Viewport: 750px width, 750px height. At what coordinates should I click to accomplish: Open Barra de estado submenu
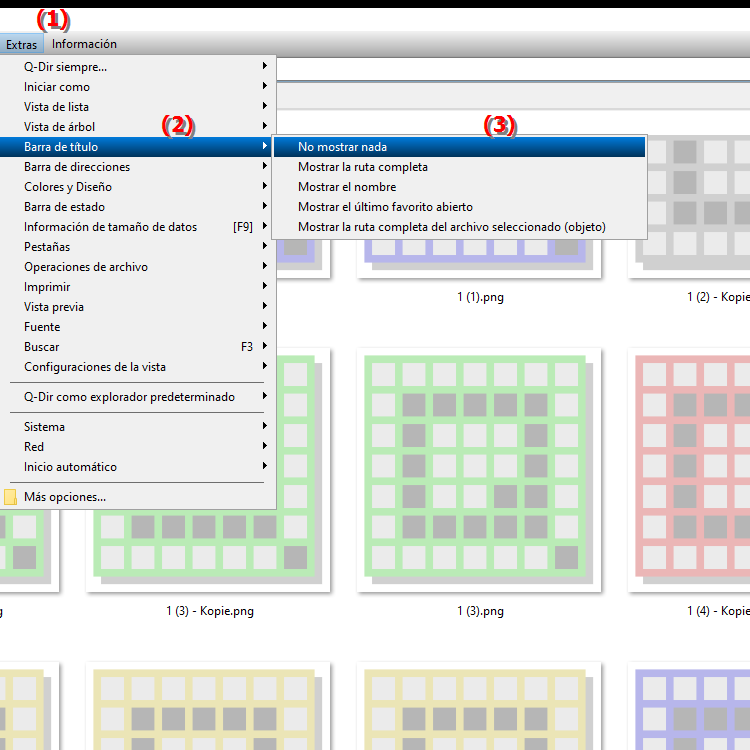(x=138, y=207)
